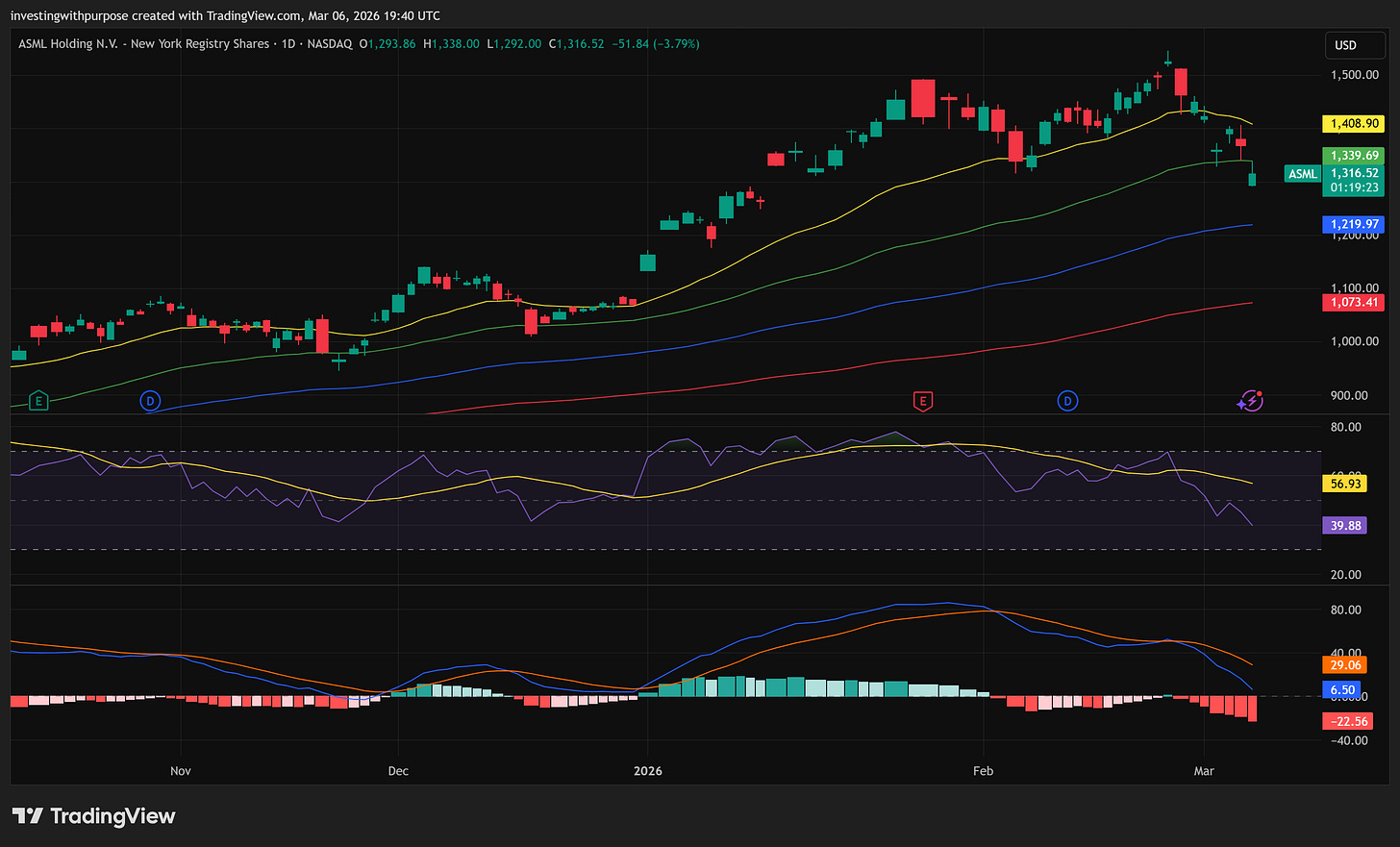
Task: Click the 40.00 tick in MACD pane
Action: click(x=1345, y=653)
